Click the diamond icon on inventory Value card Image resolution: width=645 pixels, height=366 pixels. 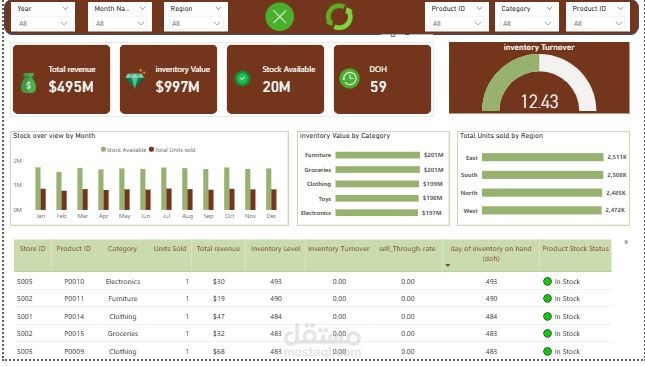(x=135, y=79)
